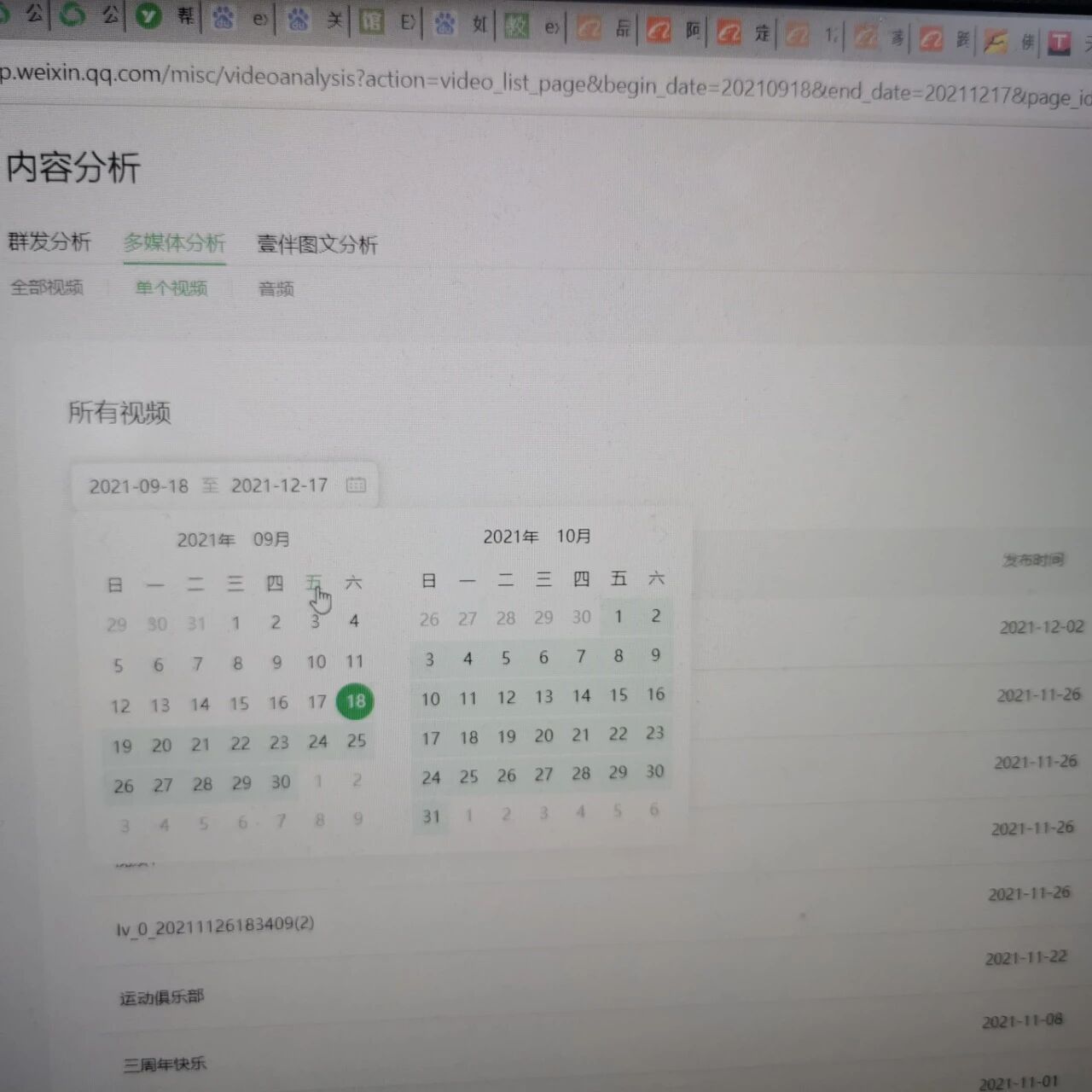Screen dimensions: 1092x1092
Task: Select the 单个视频 sub-tab
Action: tap(171, 288)
